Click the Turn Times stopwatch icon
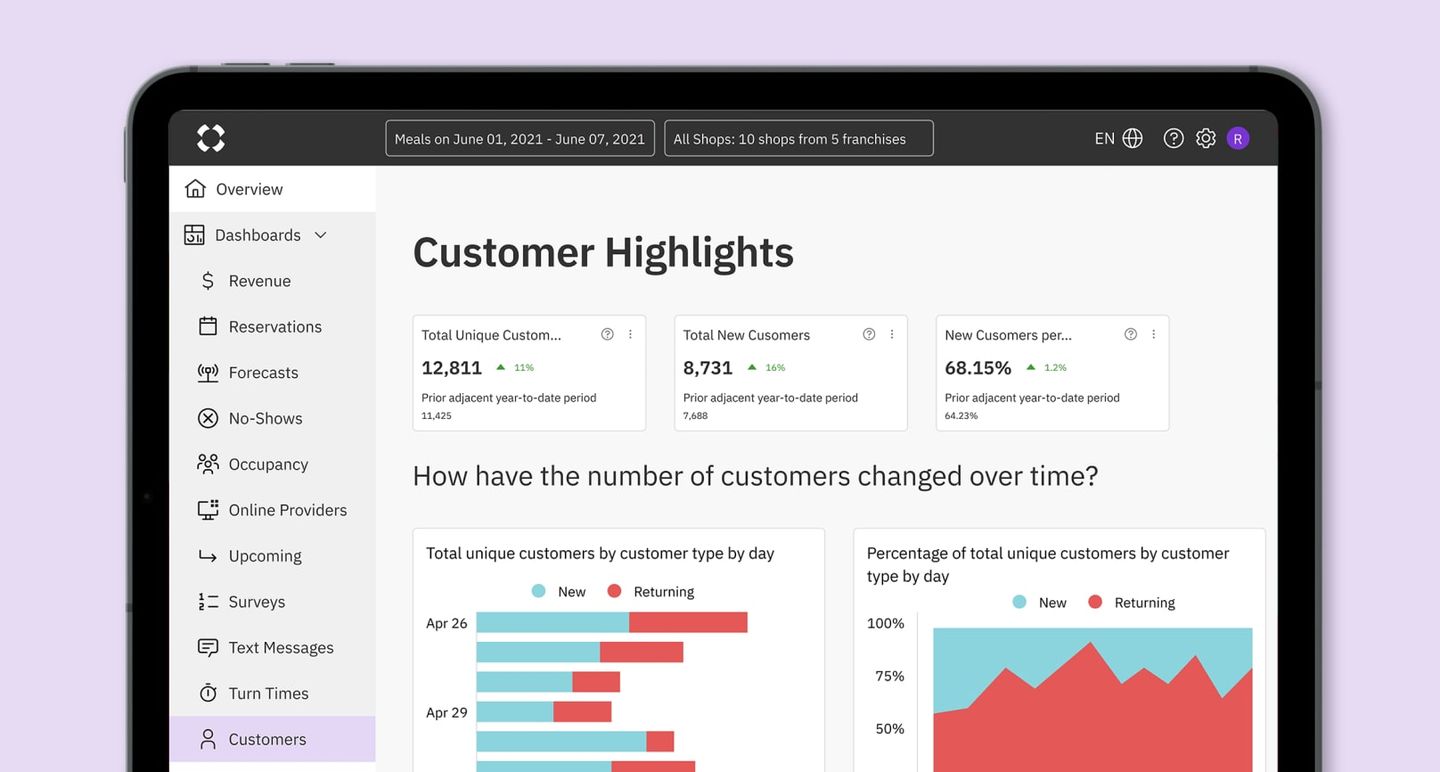 pos(208,693)
